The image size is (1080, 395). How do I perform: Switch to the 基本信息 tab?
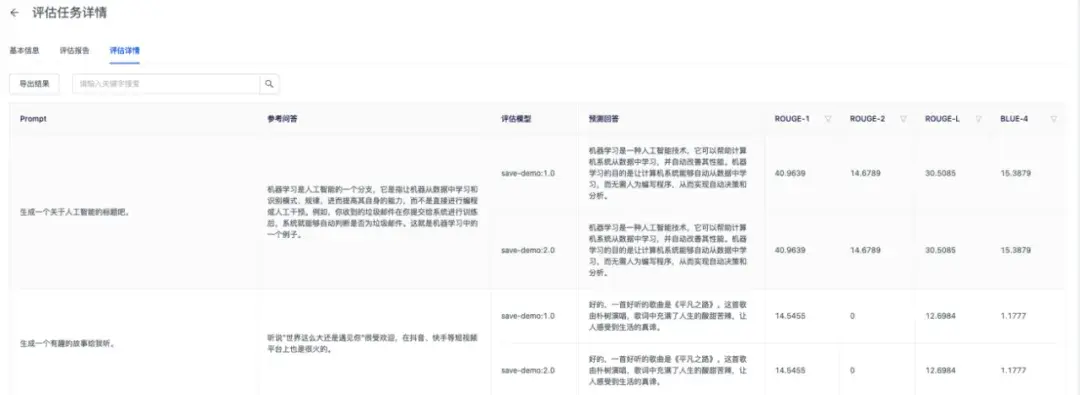[24, 51]
